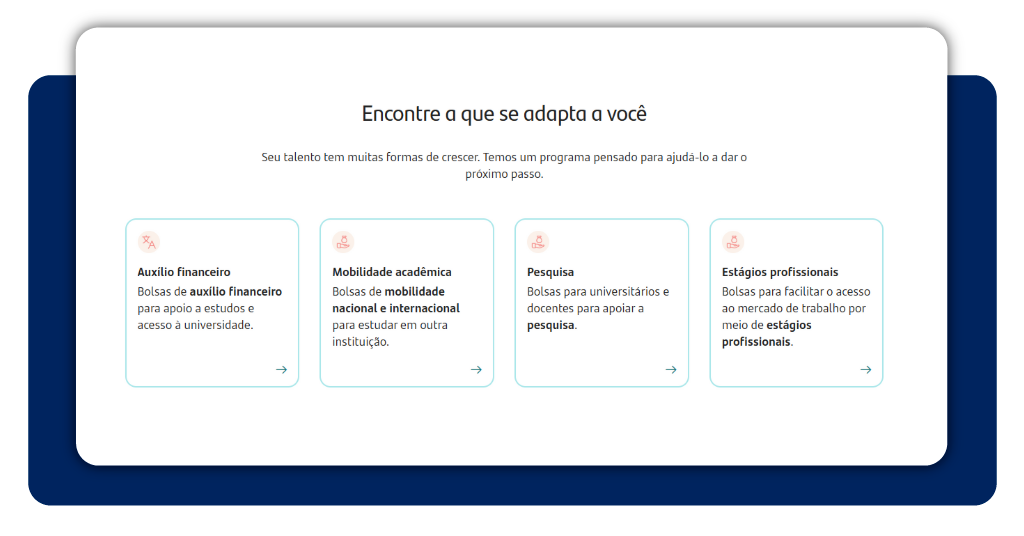Click the hand-coin icon in Estágios profissionais card
This screenshot has width=1024, height=536.
click(733, 242)
